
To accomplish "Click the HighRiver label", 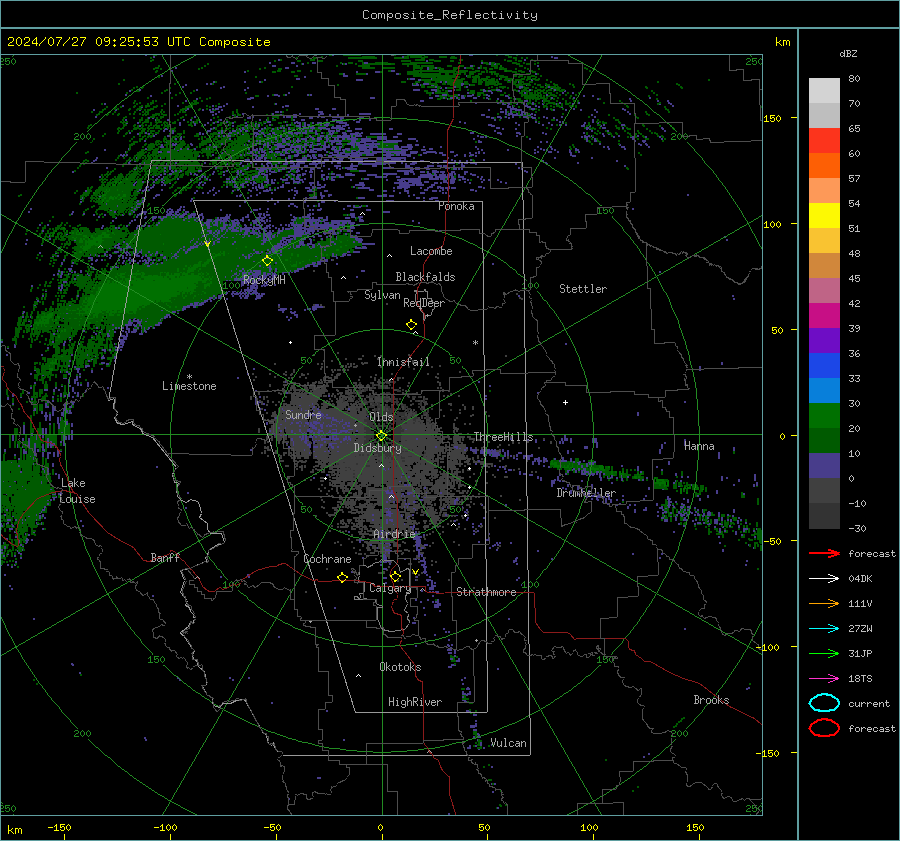I will tap(415, 702).
